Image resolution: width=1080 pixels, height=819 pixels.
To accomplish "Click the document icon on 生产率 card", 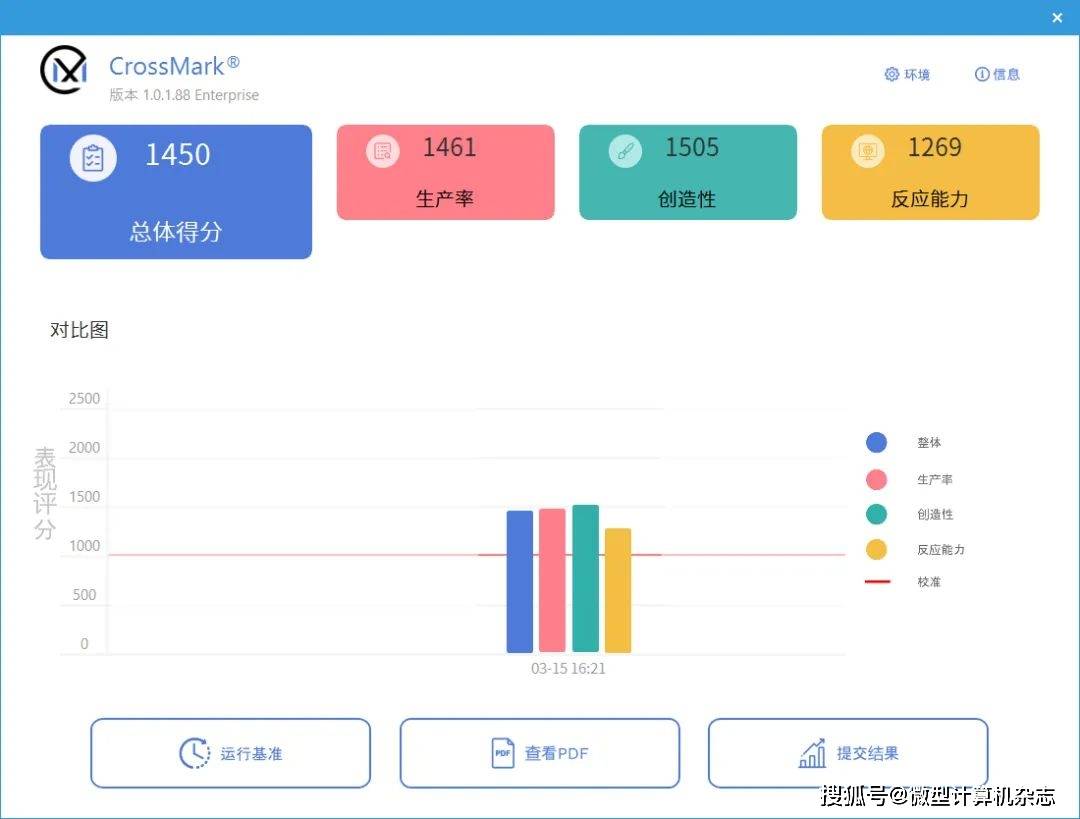I will coord(382,151).
